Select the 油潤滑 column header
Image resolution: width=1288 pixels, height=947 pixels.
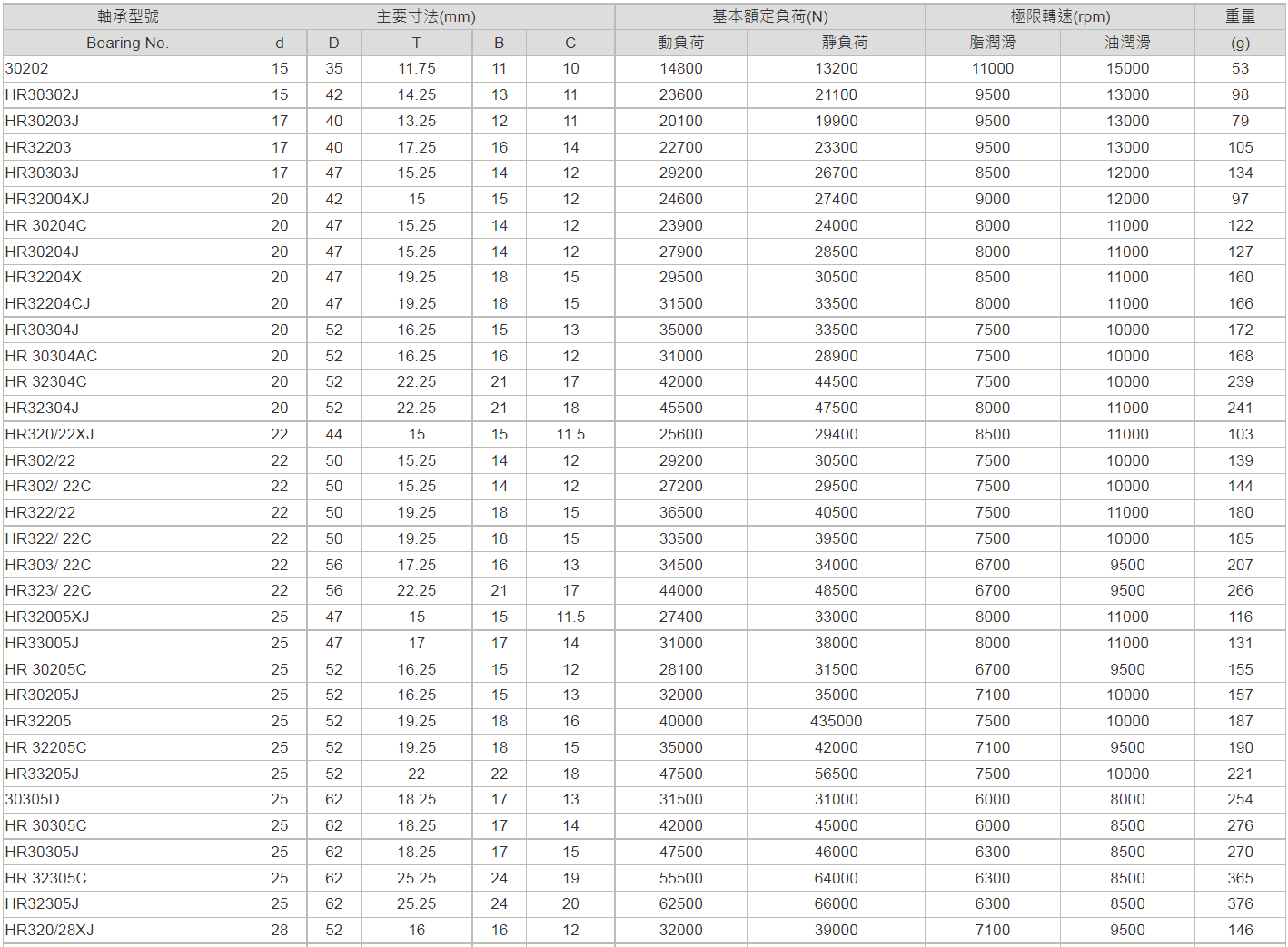(x=1127, y=43)
